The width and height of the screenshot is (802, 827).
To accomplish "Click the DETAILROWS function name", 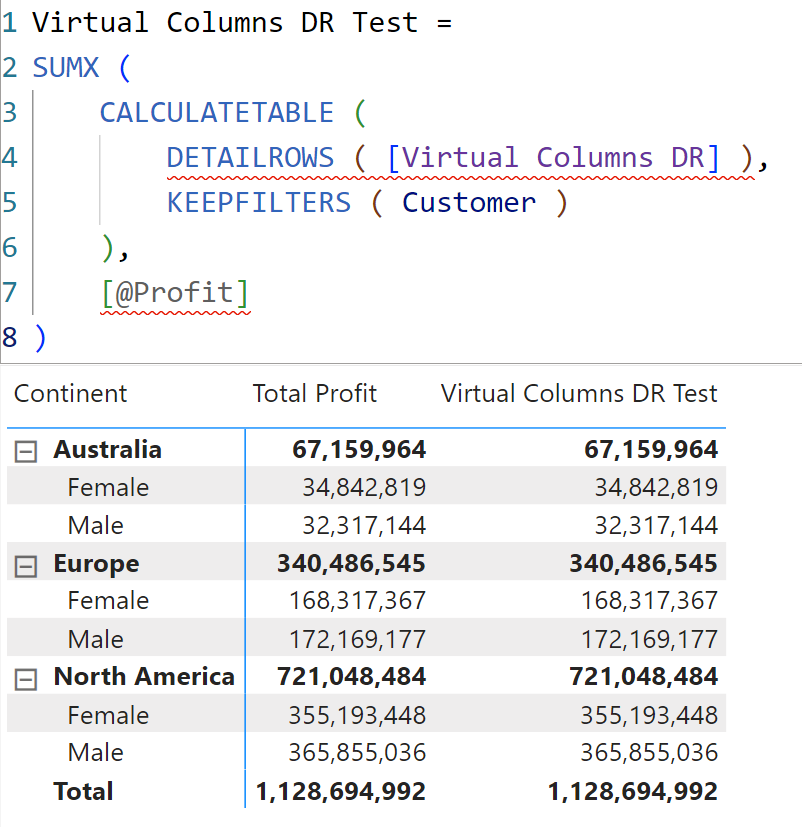I will (250, 157).
